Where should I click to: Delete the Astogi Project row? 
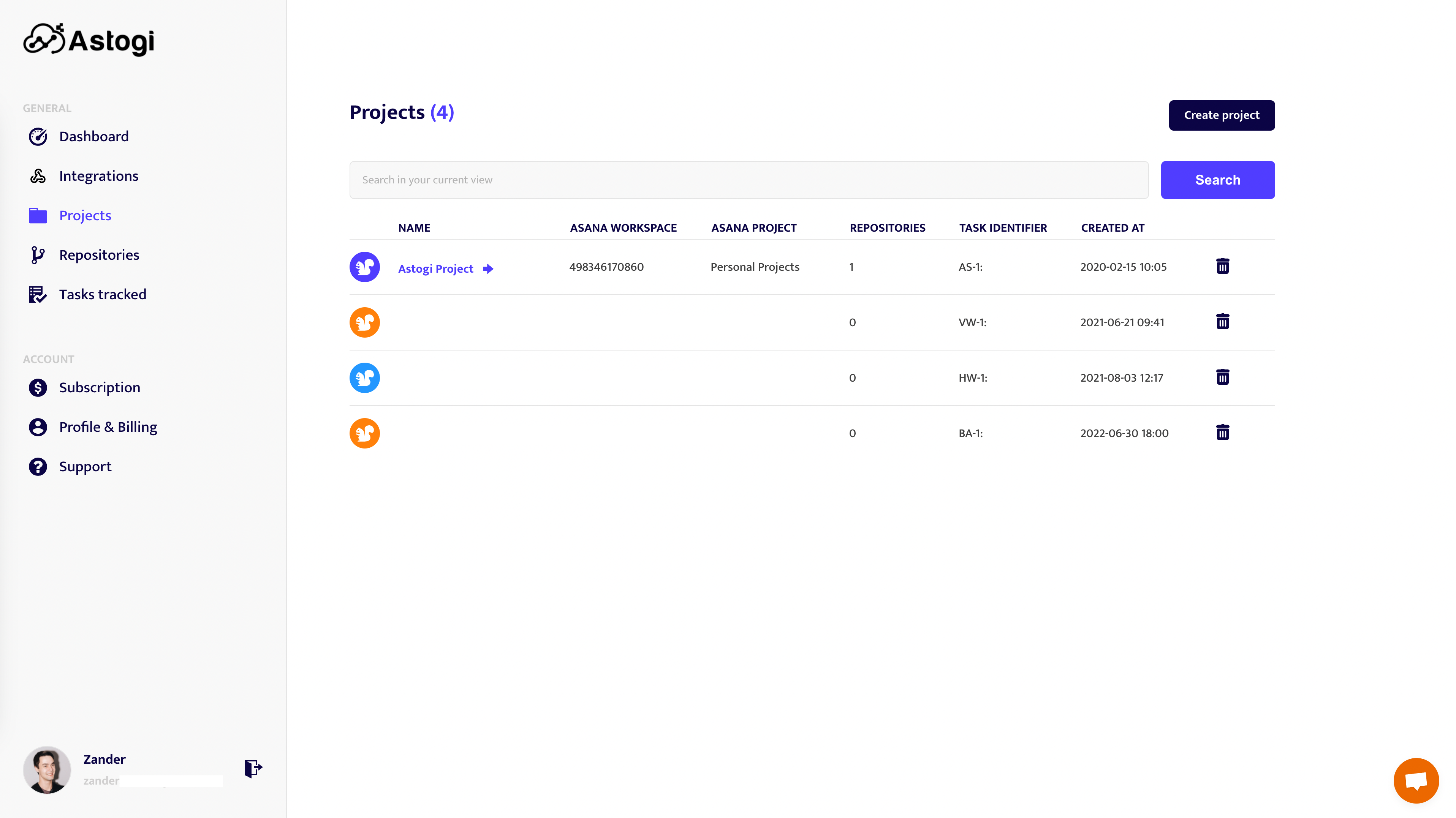tap(1222, 266)
